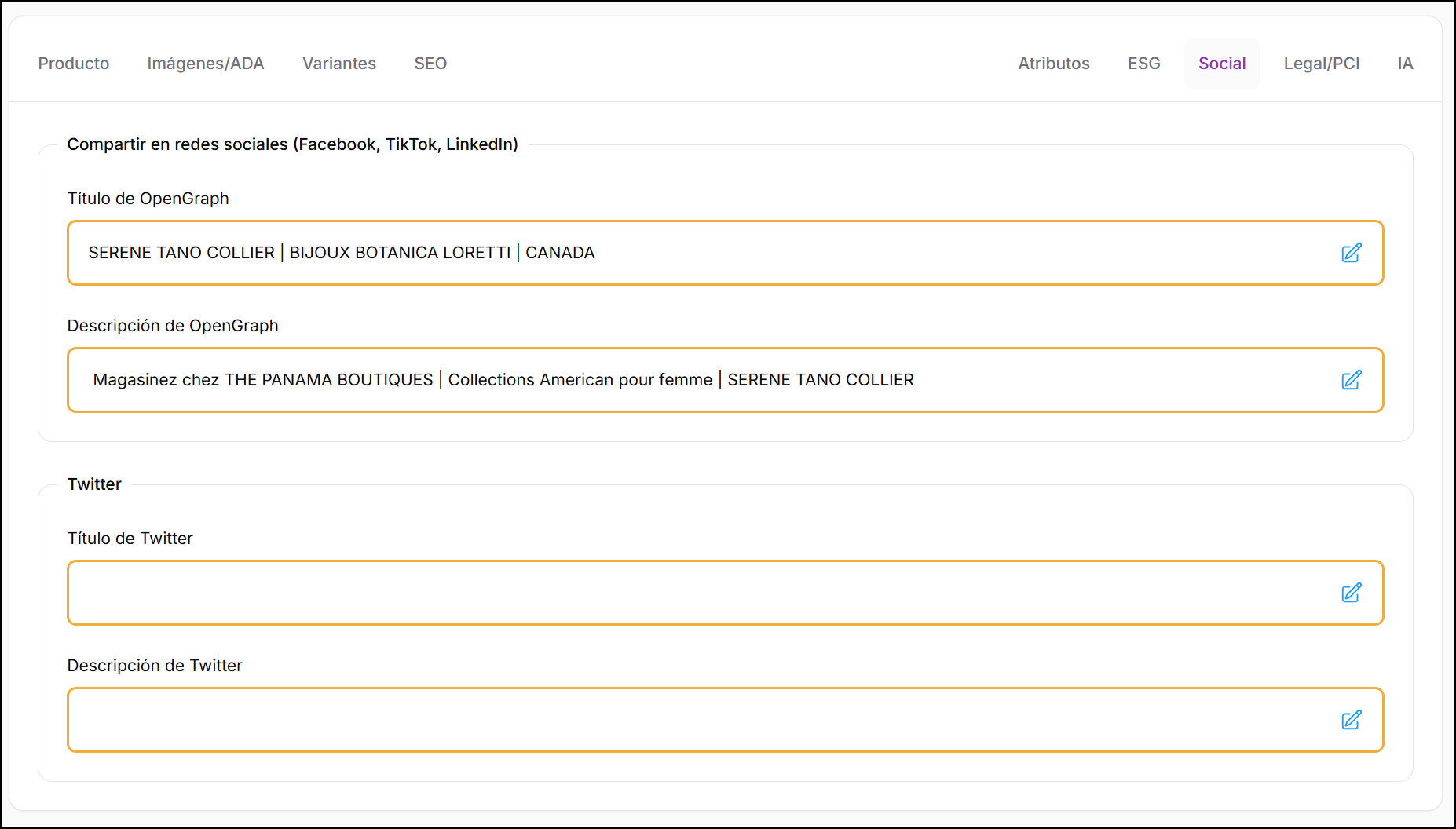
Task: Click the Descripción de Twitter label
Action: tap(155, 666)
